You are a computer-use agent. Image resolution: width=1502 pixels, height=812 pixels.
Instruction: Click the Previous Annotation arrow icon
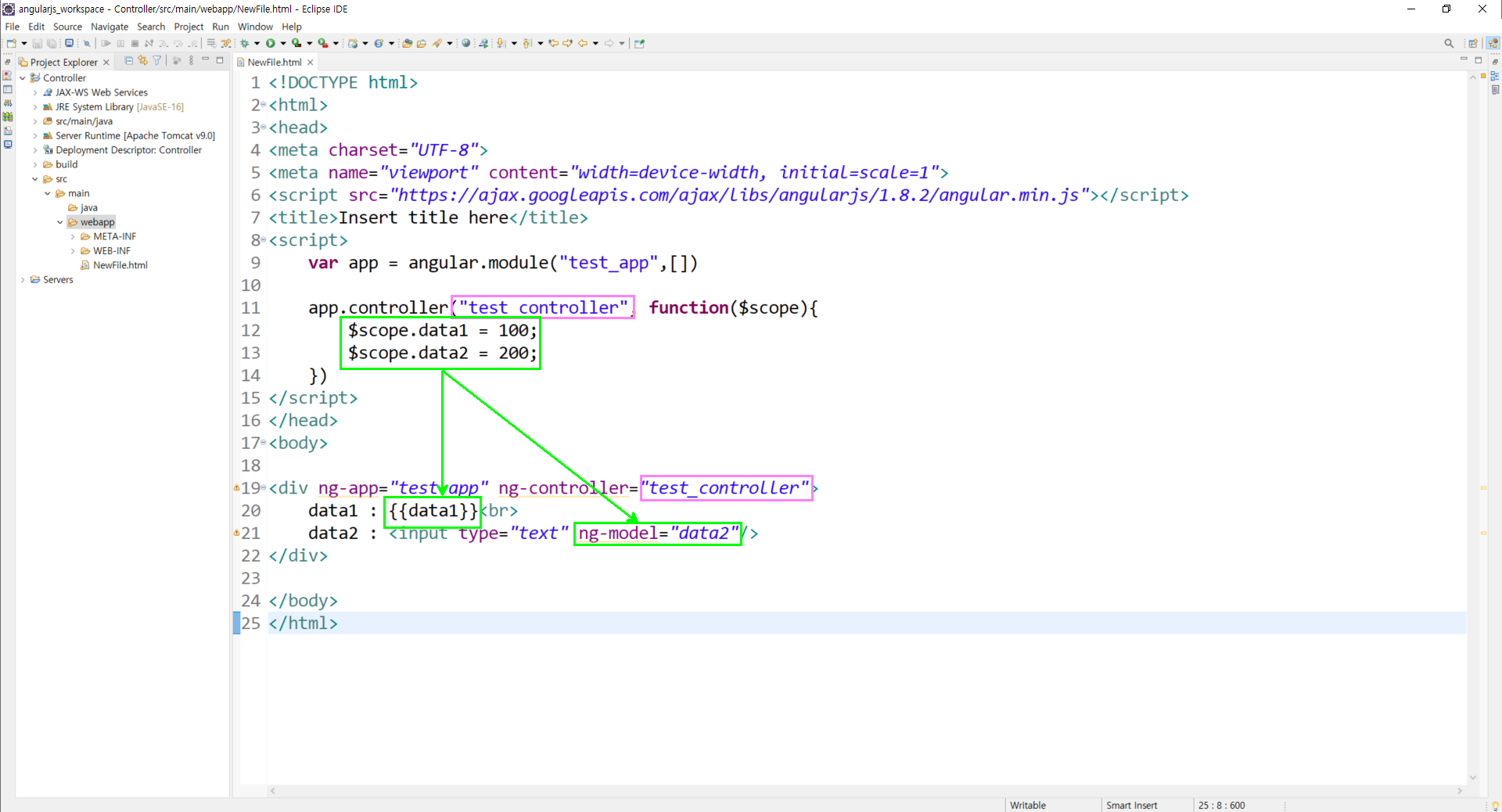tap(528, 44)
